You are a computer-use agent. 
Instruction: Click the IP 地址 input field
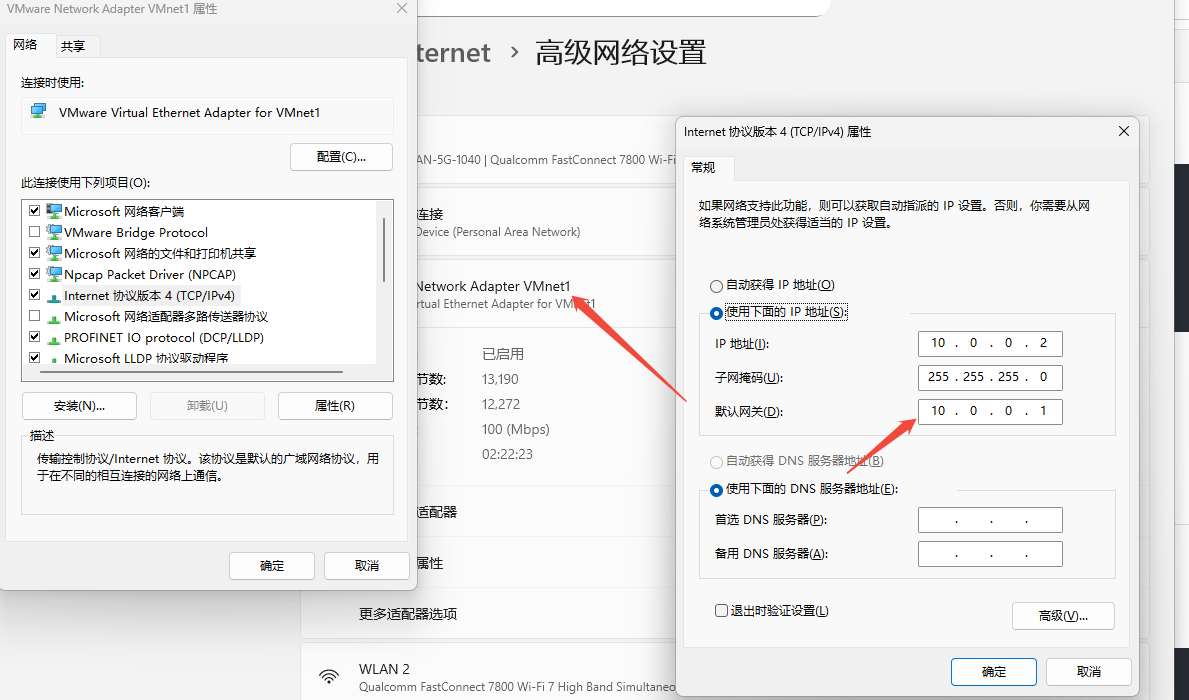990,344
